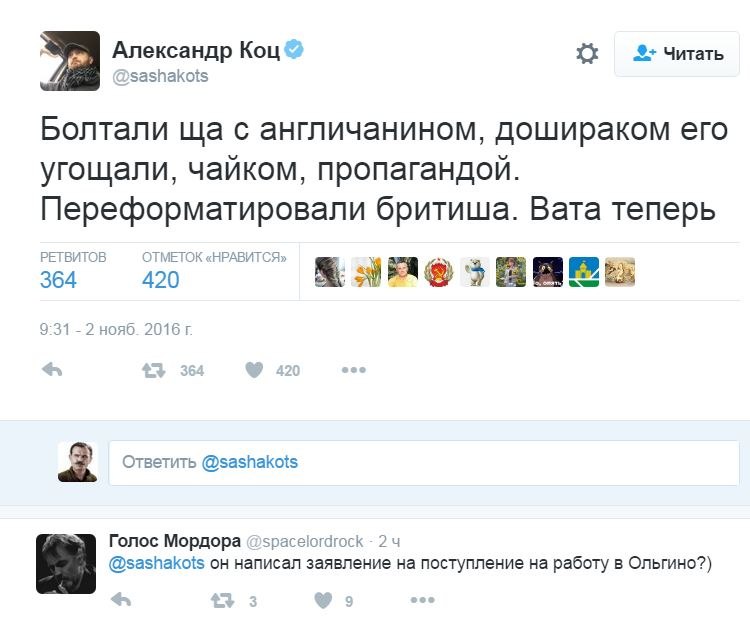Open the tweet timestamp 9:31 - 2 нояб. 2016
Image resolution: width=750 pixels, height=623 pixels.
click(116, 327)
